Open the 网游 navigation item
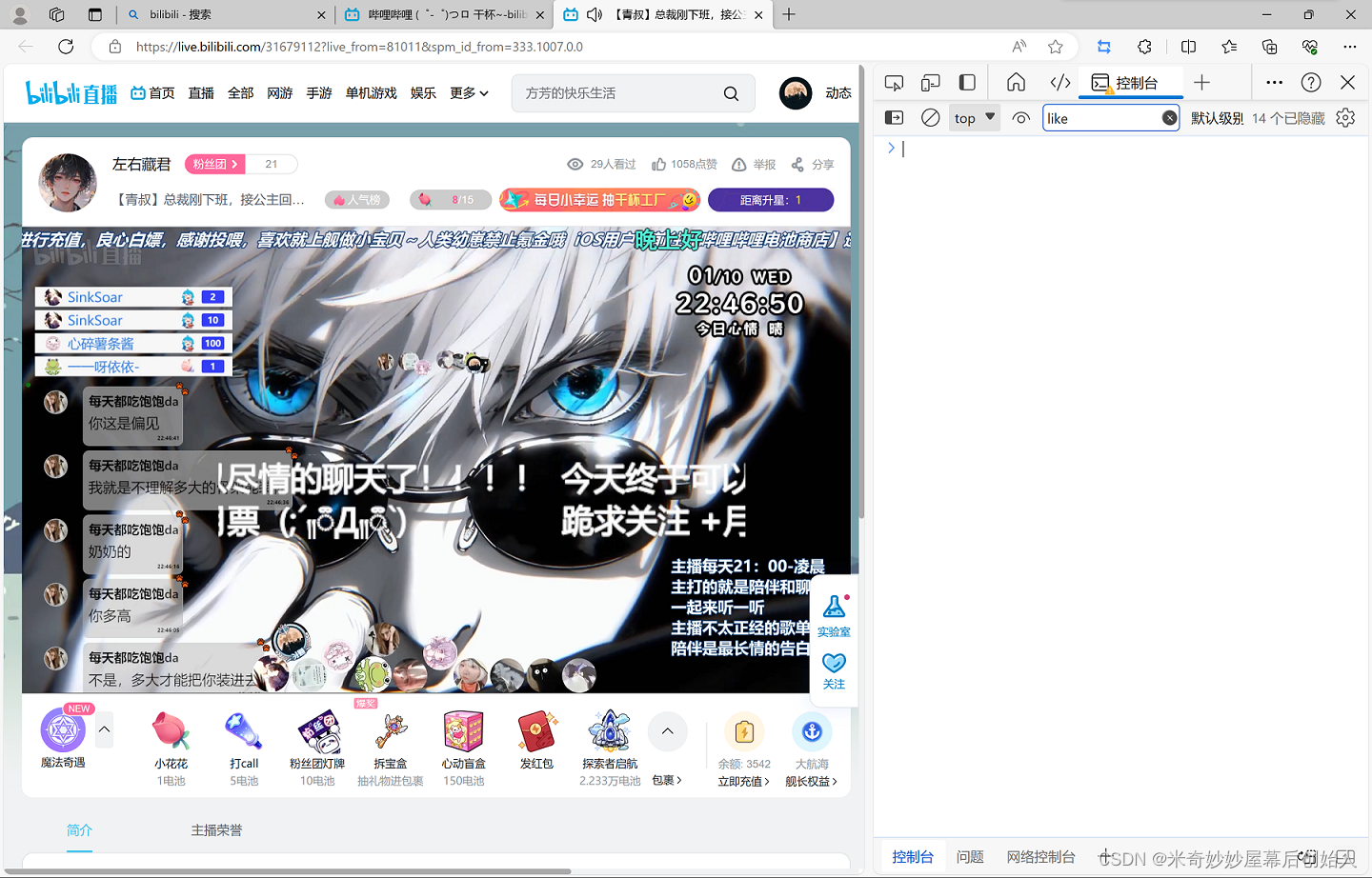Viewport: 1372px width, 878px height. 280,92
